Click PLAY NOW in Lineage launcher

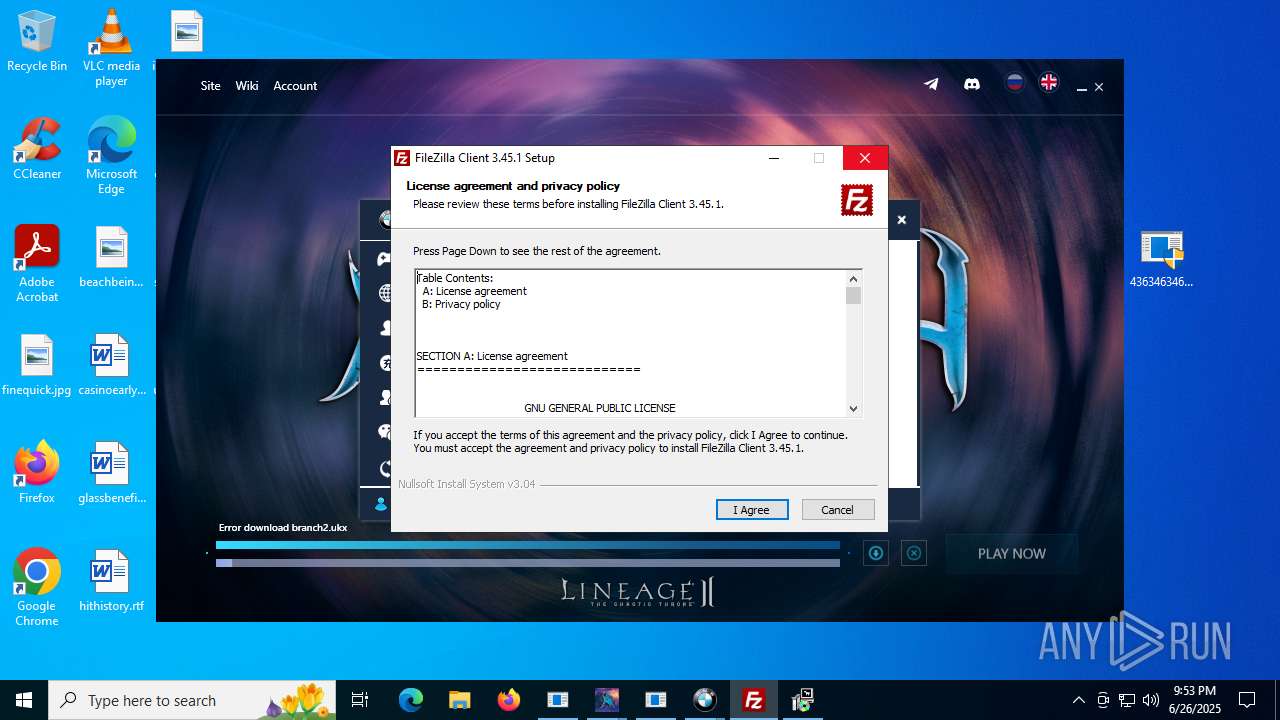click(1012, 554)
